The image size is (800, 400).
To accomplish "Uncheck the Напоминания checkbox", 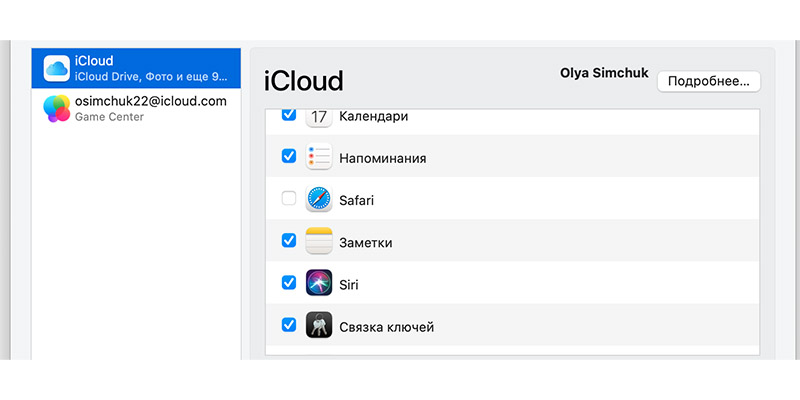I will 289,156.
